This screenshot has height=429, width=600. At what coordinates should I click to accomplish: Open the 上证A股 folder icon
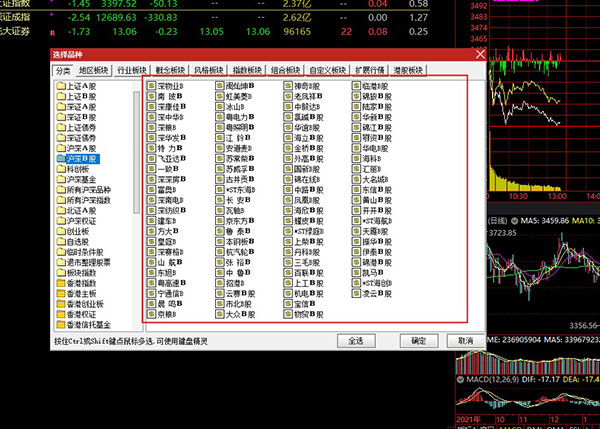pos(61,86)
